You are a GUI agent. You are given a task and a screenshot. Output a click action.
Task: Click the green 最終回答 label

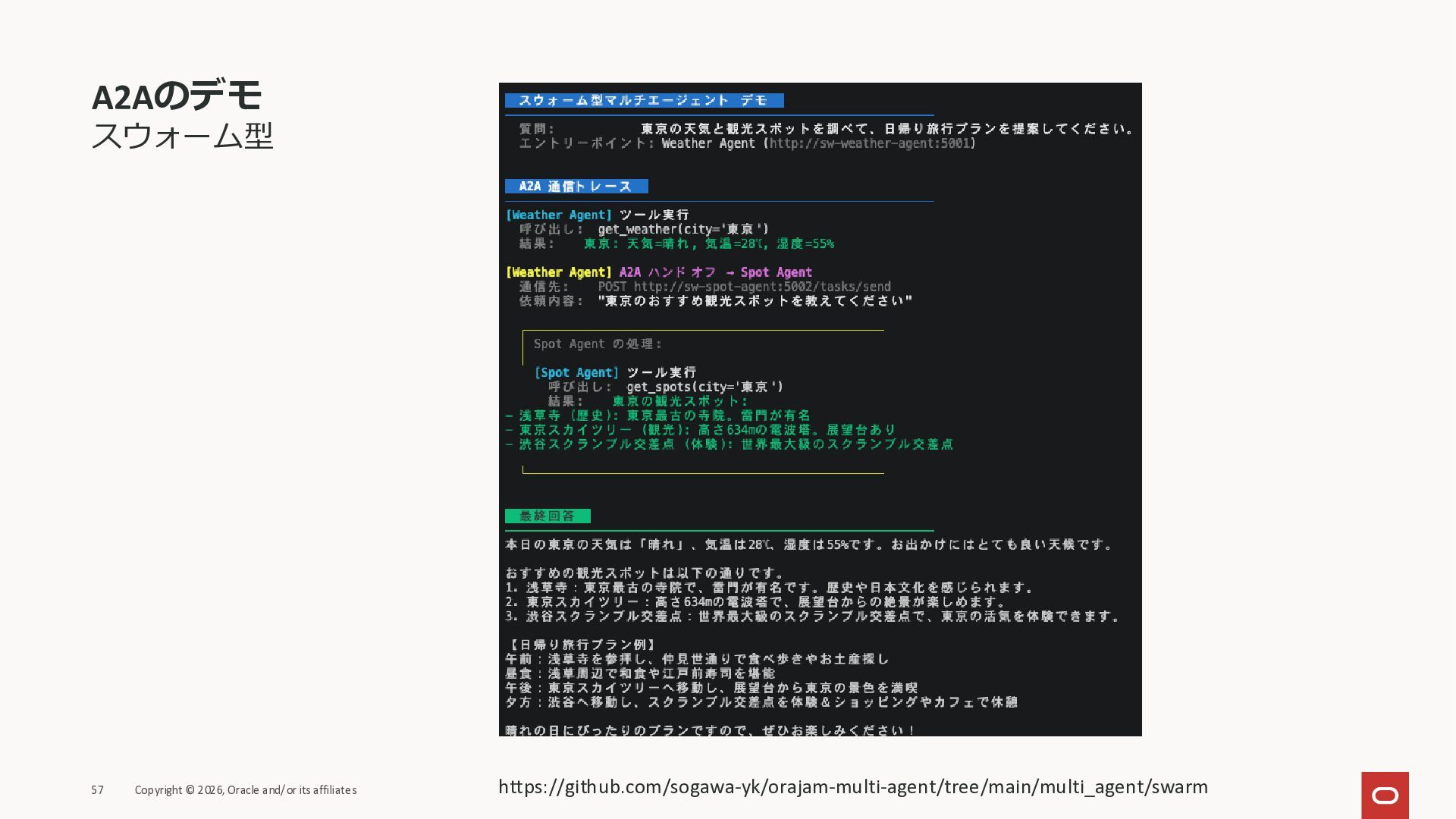(548, 516)
